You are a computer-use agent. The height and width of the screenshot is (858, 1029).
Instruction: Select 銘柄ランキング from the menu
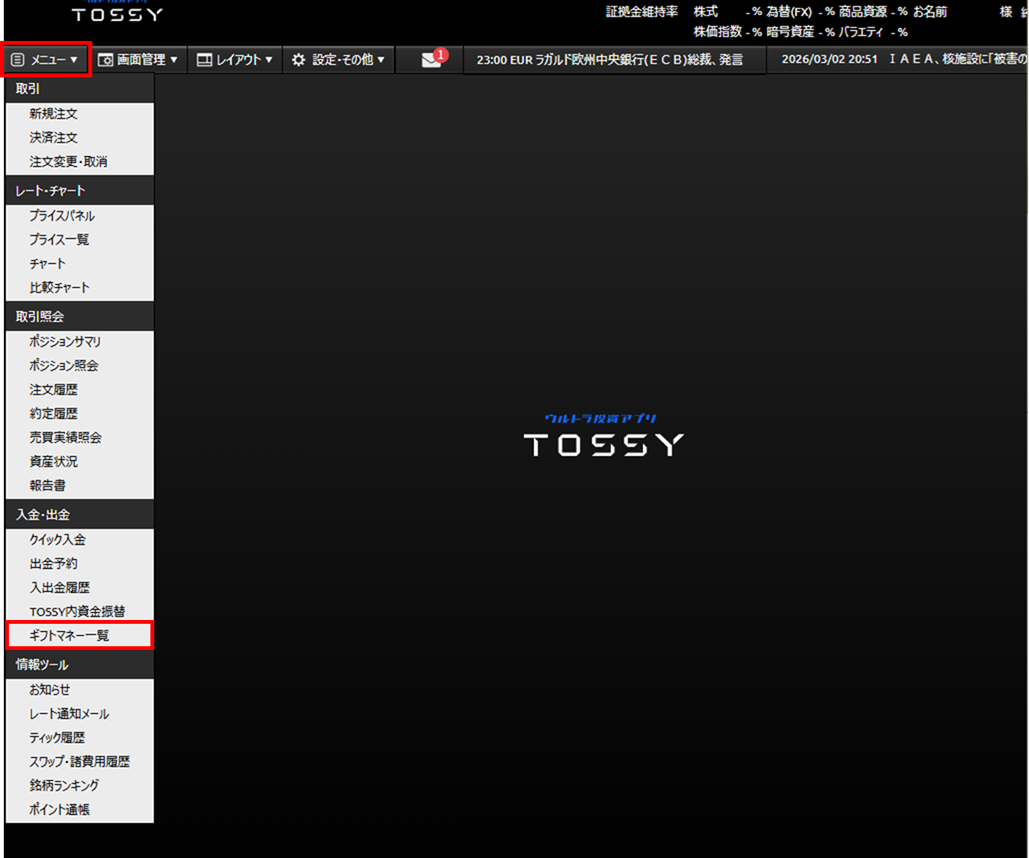pyautogui.click(x=66, y=786)
